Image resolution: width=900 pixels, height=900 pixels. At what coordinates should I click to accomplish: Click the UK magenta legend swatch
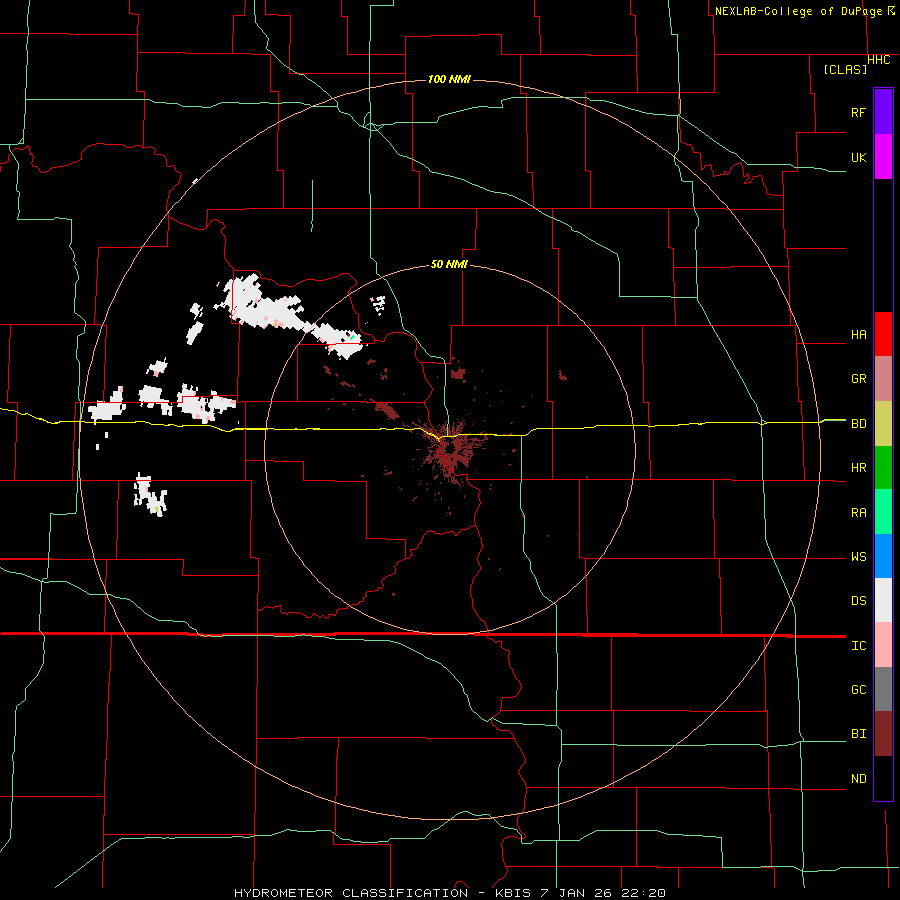pyautogui.click(x=883, y=157)
